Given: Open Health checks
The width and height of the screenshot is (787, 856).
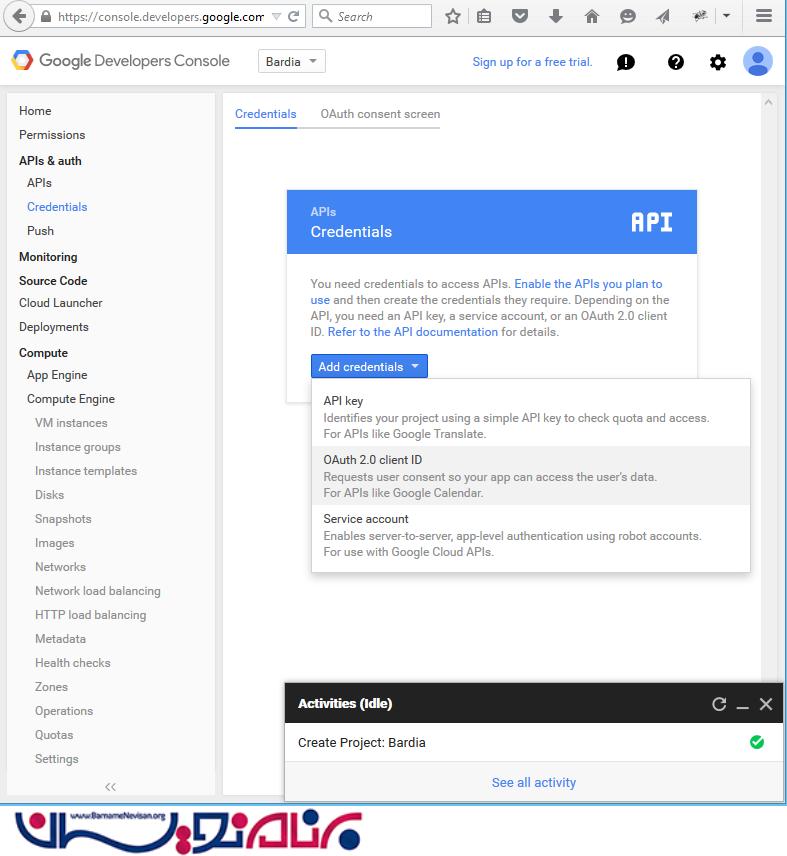Looking at the screenshot, I should (x=73, y=663).
